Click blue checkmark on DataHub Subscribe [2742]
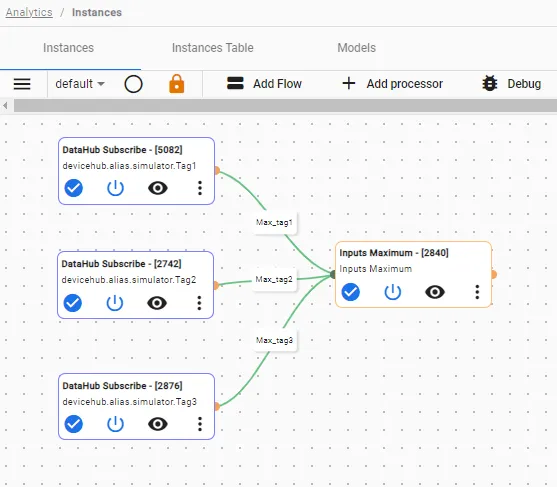Viewport: 557px width, 487px height. coord(73,303)
